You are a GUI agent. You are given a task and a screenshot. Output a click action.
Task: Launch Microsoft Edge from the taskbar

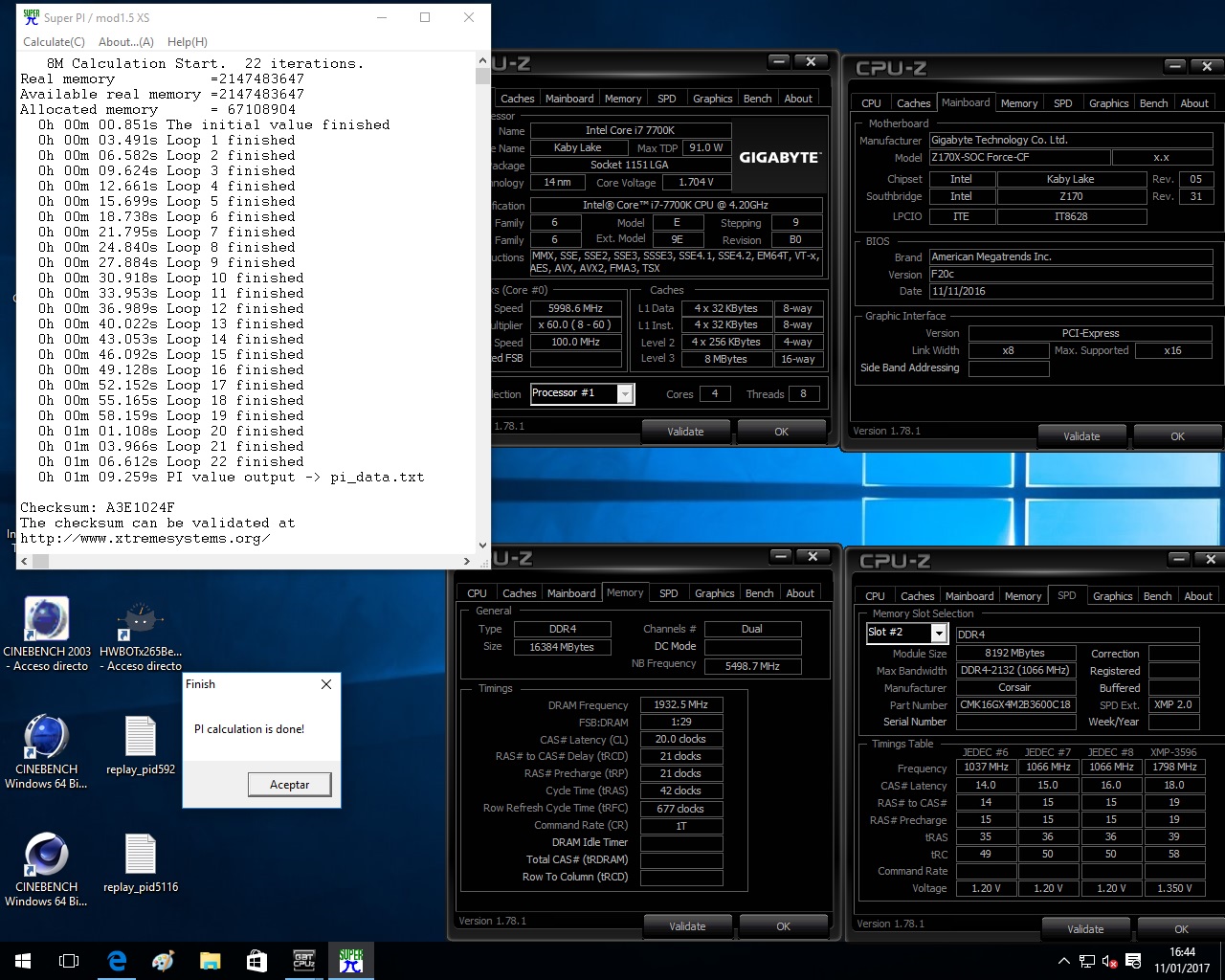[116, 961]
